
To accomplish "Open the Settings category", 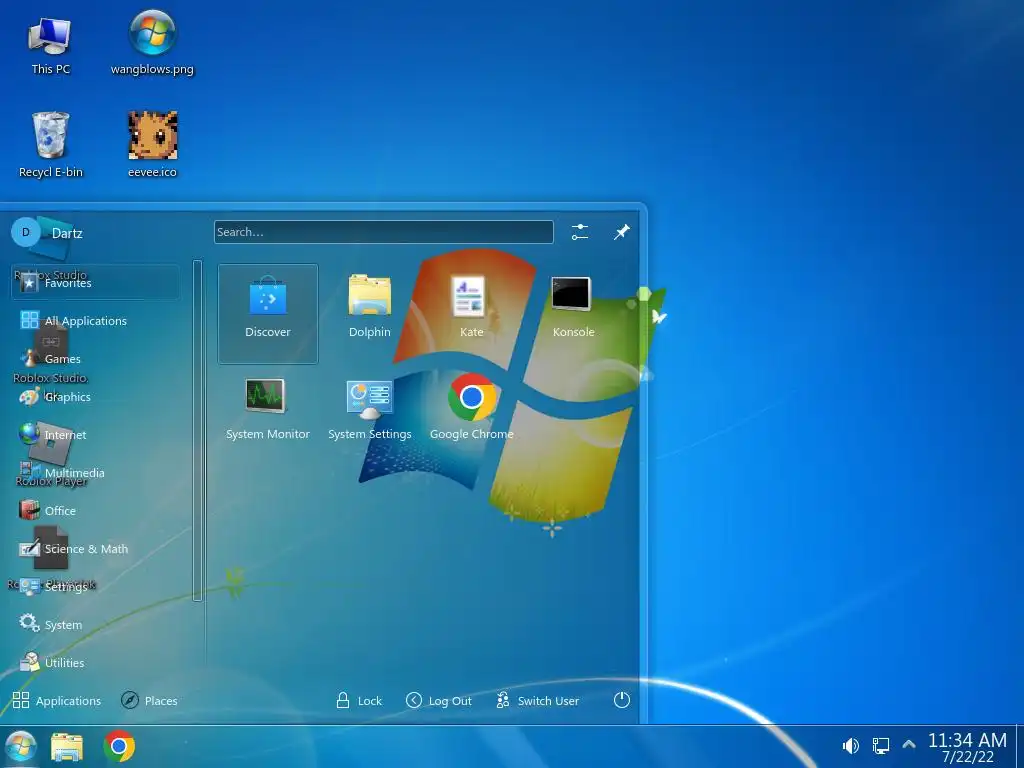I will tap(95, 586).
